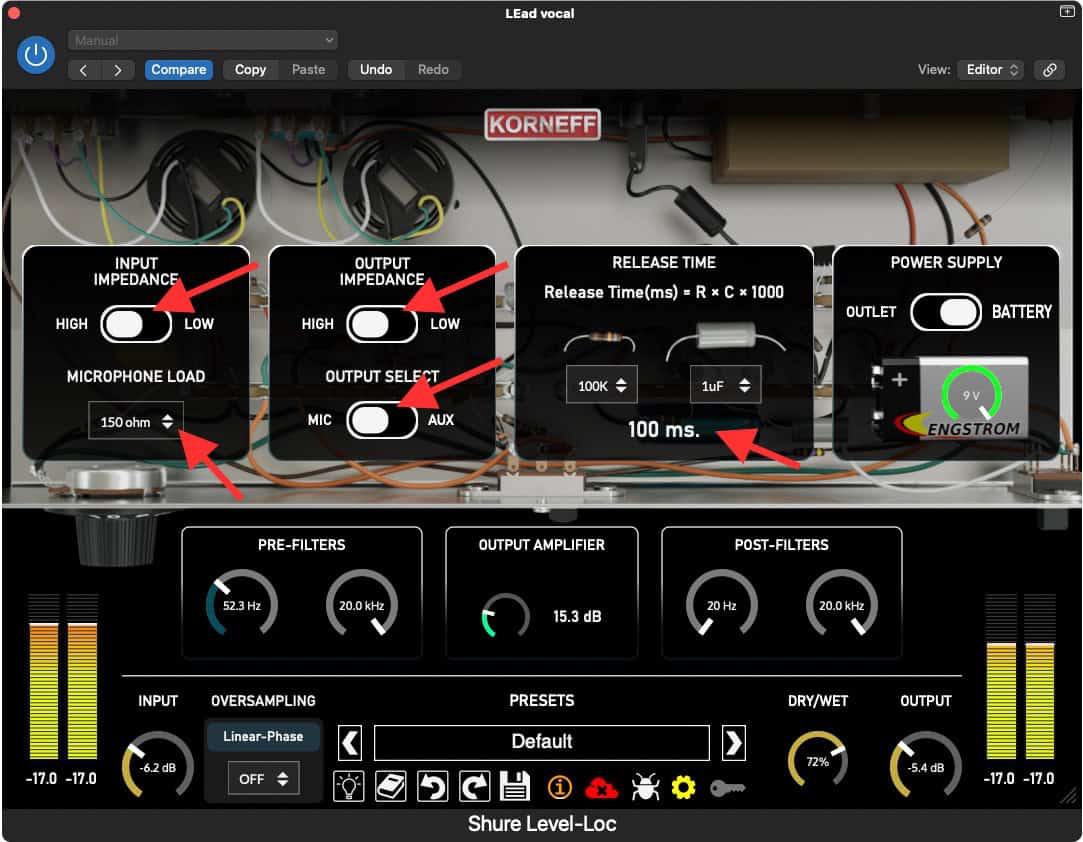Toggle the Linear-Phase oversampling button

[263, 736]
